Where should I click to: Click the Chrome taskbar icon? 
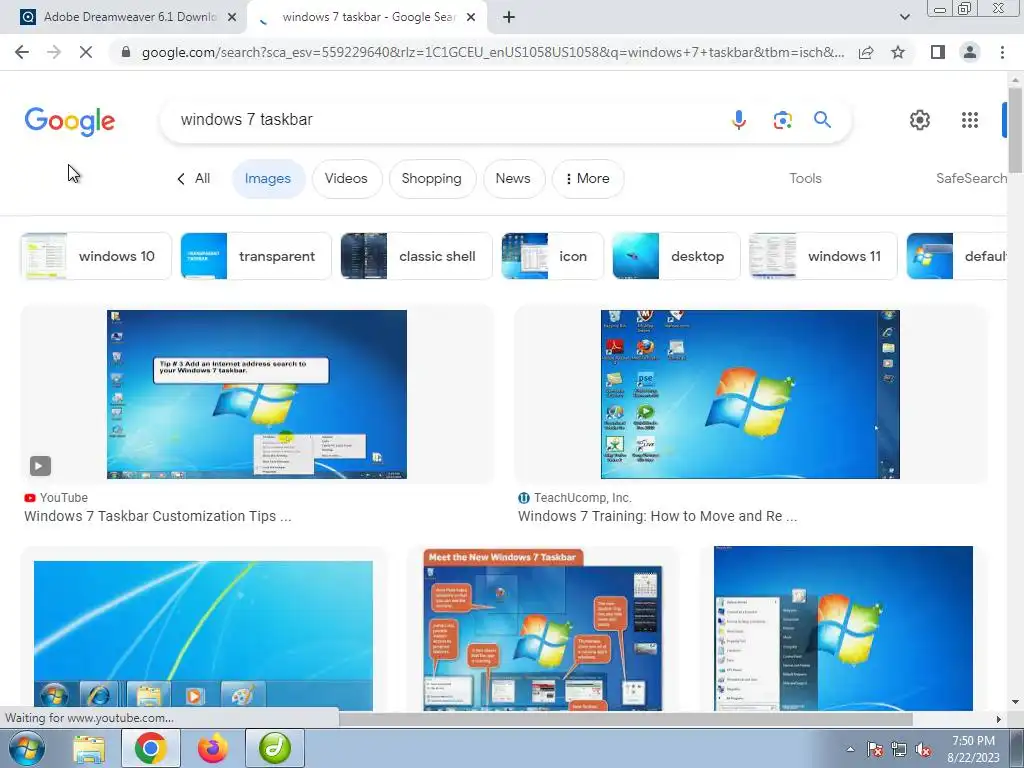[x=150, y=748]
